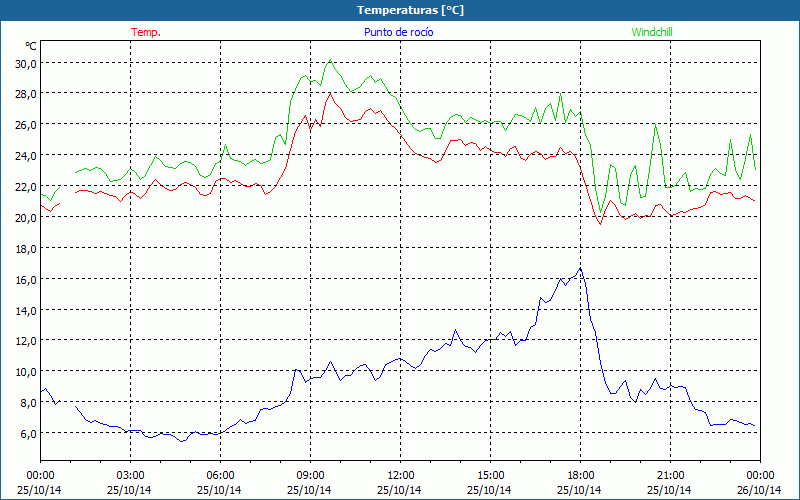
Task: Click the '14,0' y-axis value
Action: tap(26, 311)
